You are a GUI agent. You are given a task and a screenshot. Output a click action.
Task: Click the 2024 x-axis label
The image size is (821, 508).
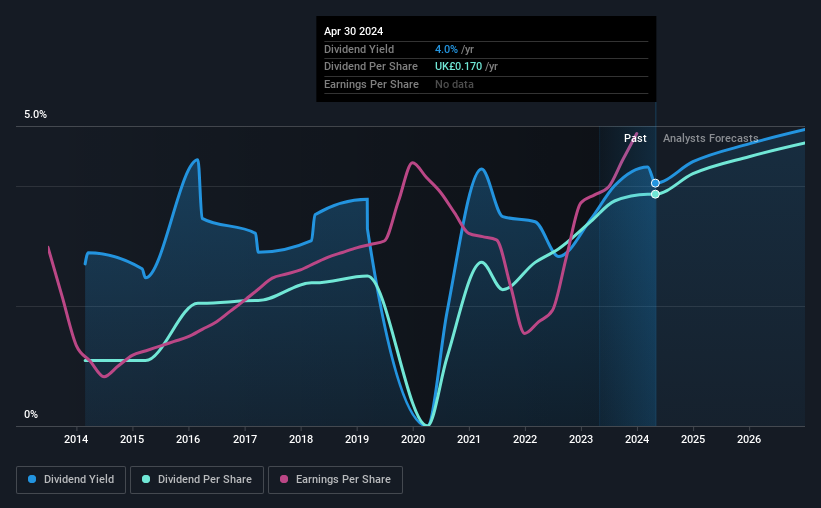click(x=637, y=439)
